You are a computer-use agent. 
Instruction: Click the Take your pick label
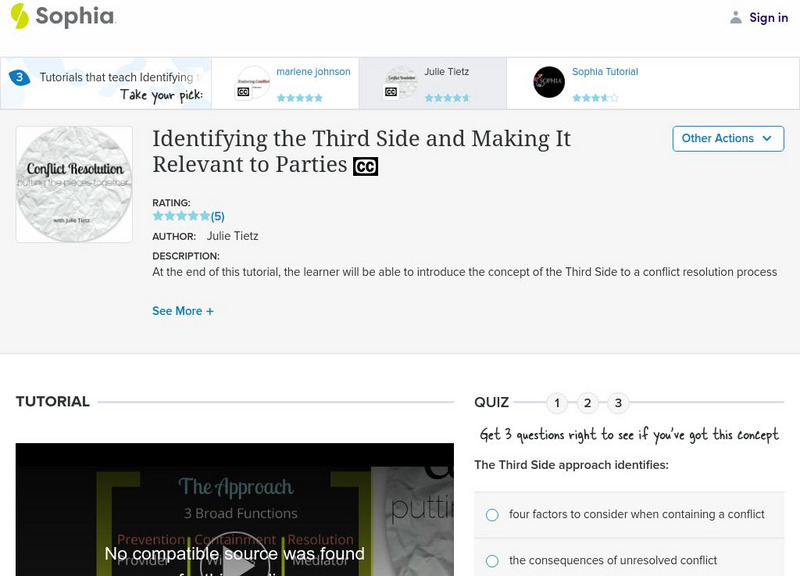click(161, 95)
